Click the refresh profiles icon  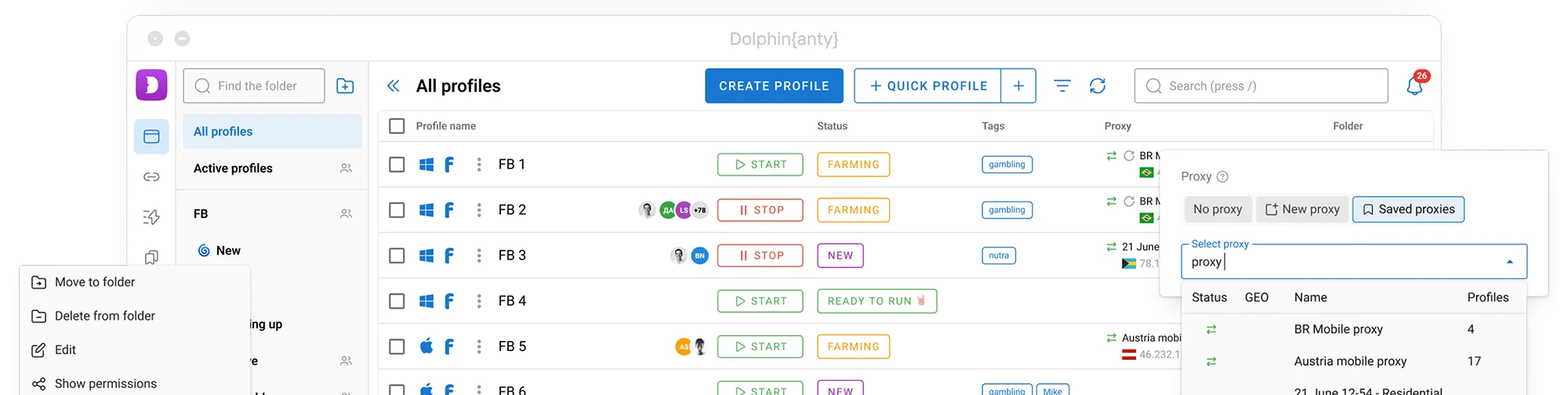[x=1098, y=86]
